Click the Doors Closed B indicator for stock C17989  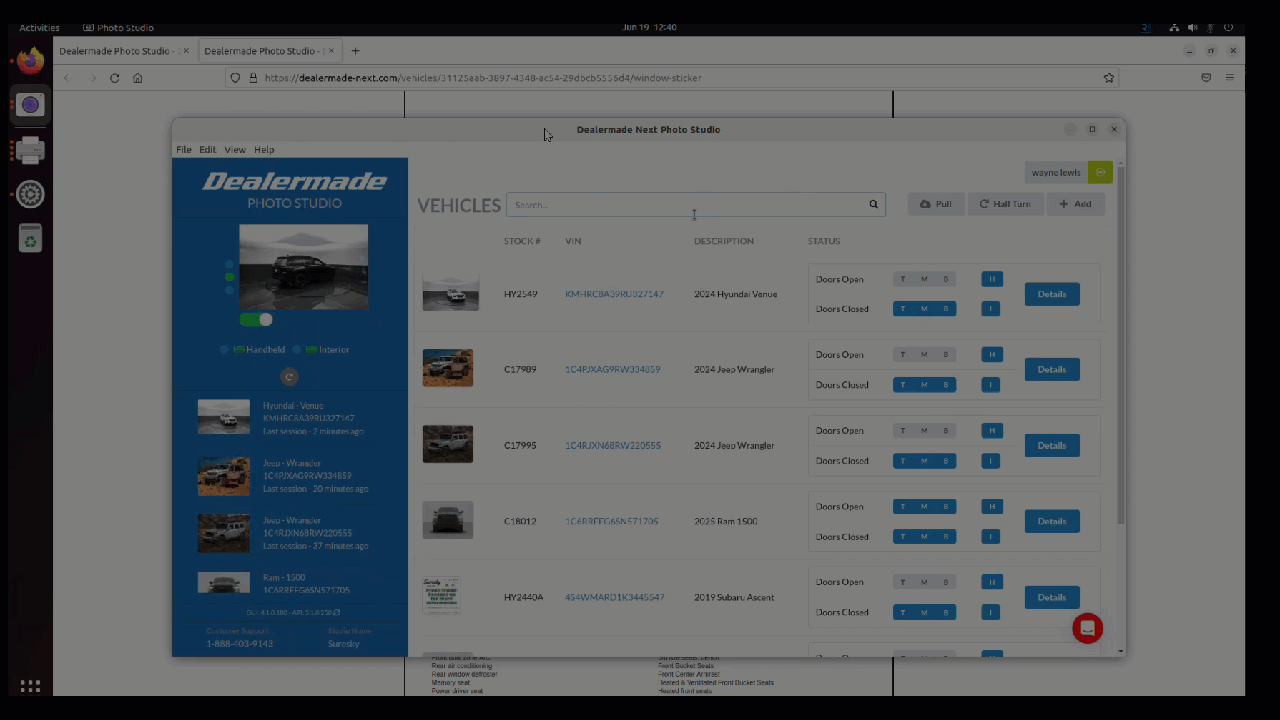tap(946, 384)
